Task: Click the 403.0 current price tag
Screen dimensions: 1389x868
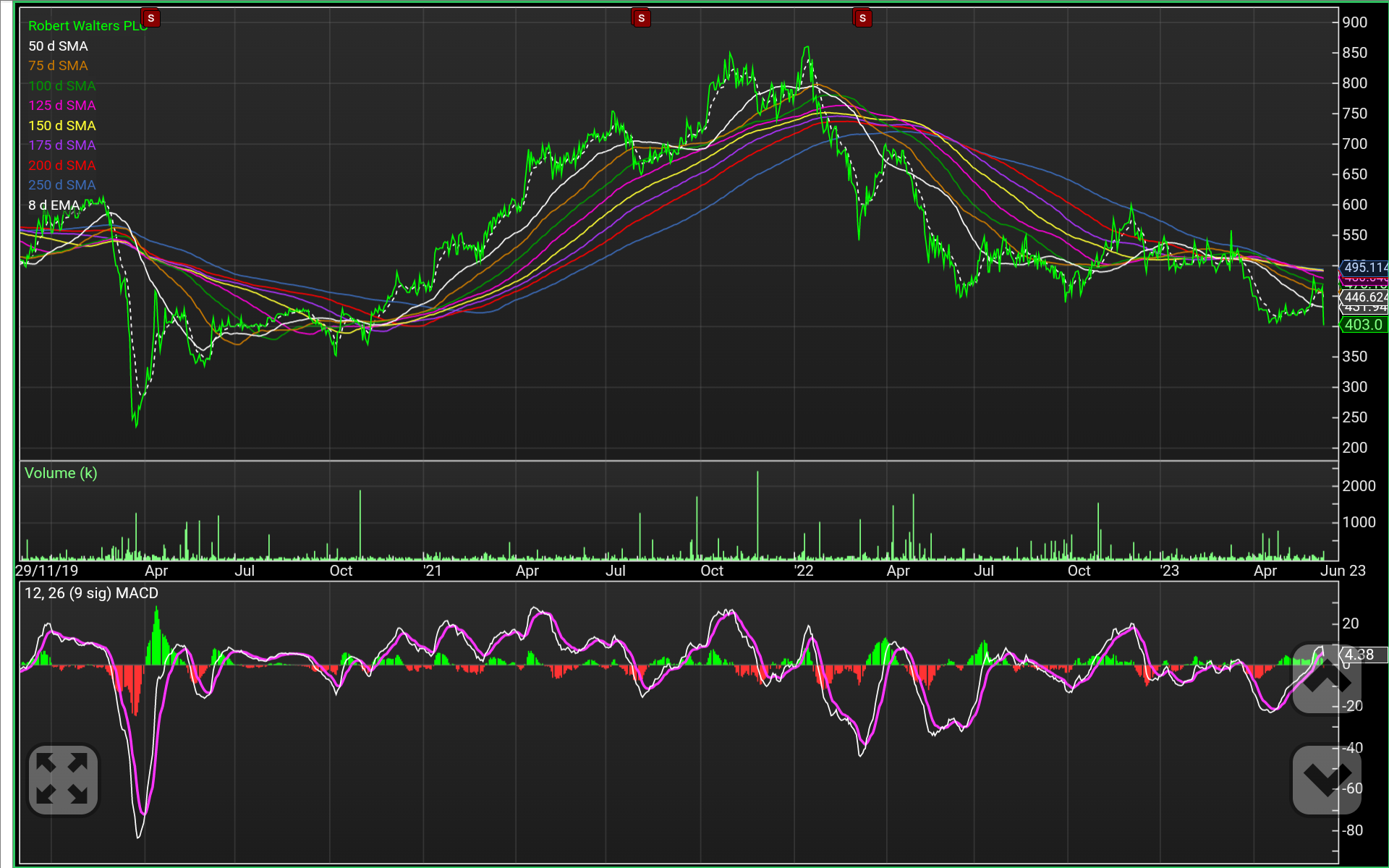Action: 1364,325
